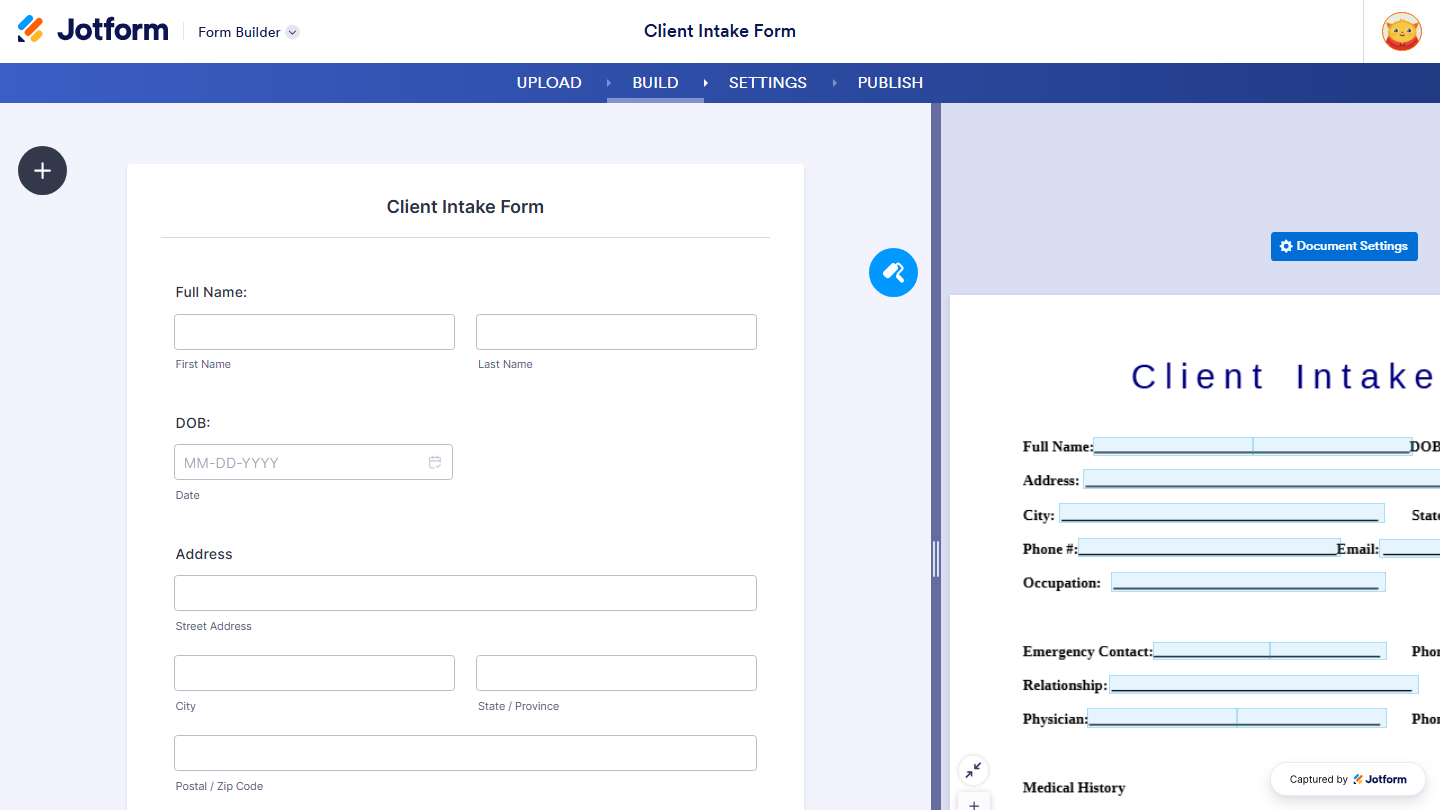The image size is (1440, 810).
Task: Focus the Postal / Zip Code input
Action: click(465, 753)
